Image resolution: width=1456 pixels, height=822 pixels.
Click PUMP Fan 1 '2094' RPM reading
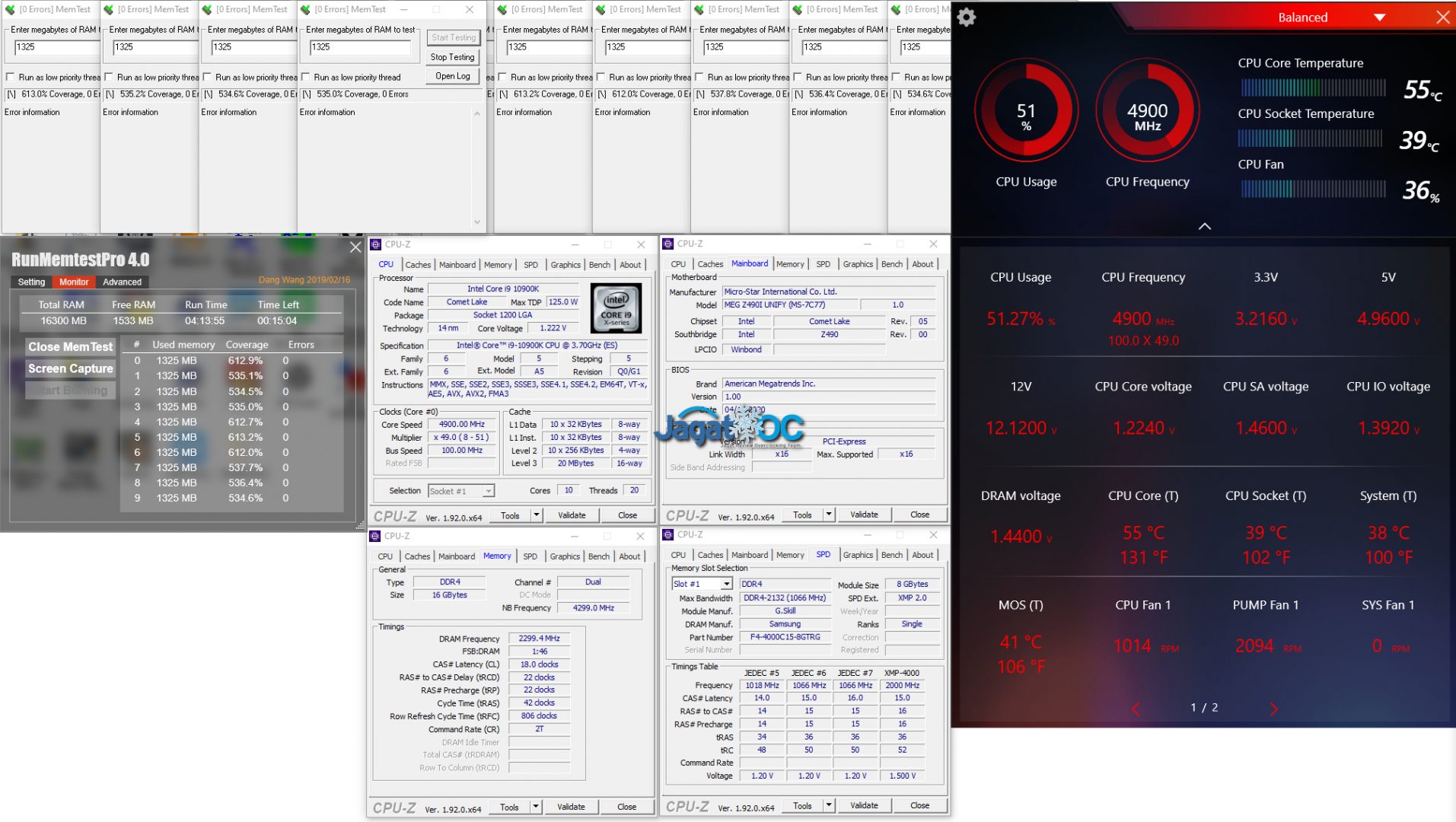coord(1254,646)
